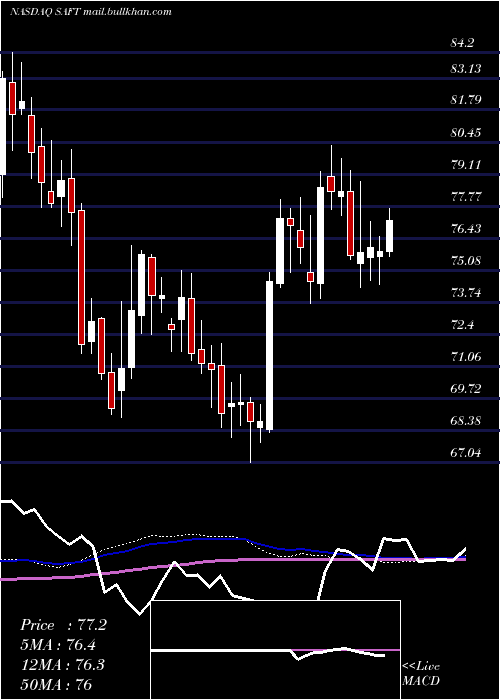Click the 79.11 price axis label
The image size is (500, 700).
pyautogui.click(x=466, y=165)
